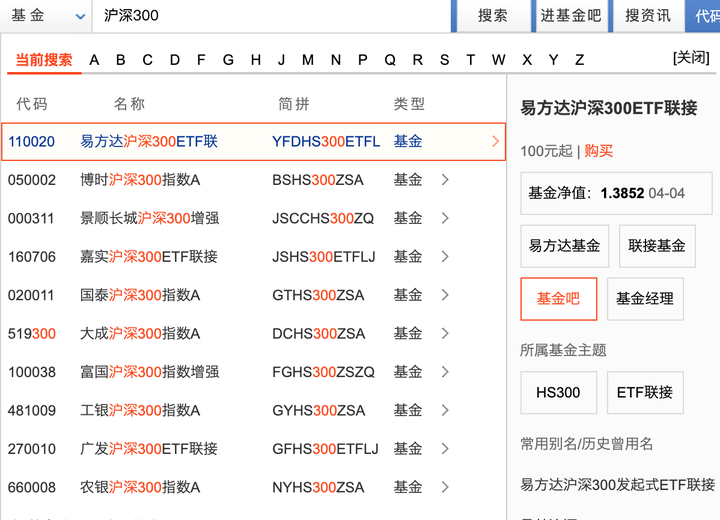Click the 联接基金 button
The width and height of the screenshot is (720, 520).
[x=657, y=246]
